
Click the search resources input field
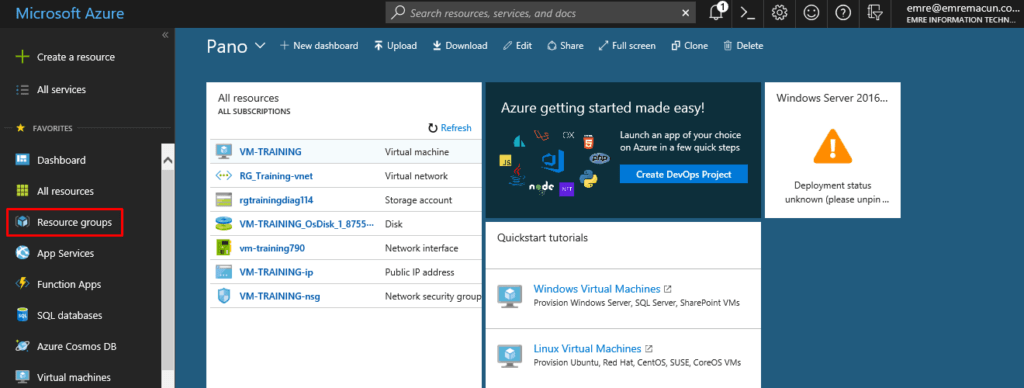click(541, 13)
